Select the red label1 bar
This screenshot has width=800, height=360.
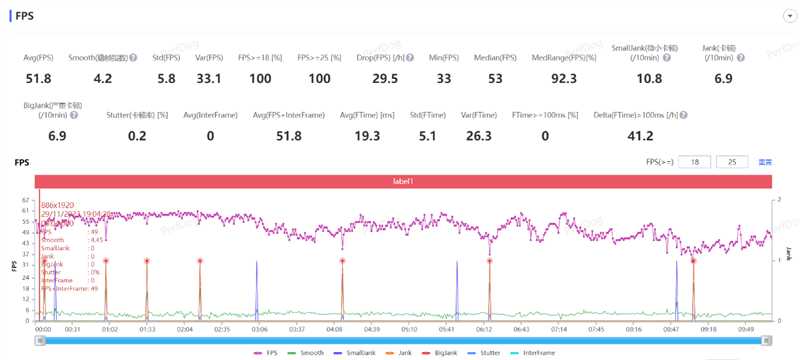pos(403,182)
